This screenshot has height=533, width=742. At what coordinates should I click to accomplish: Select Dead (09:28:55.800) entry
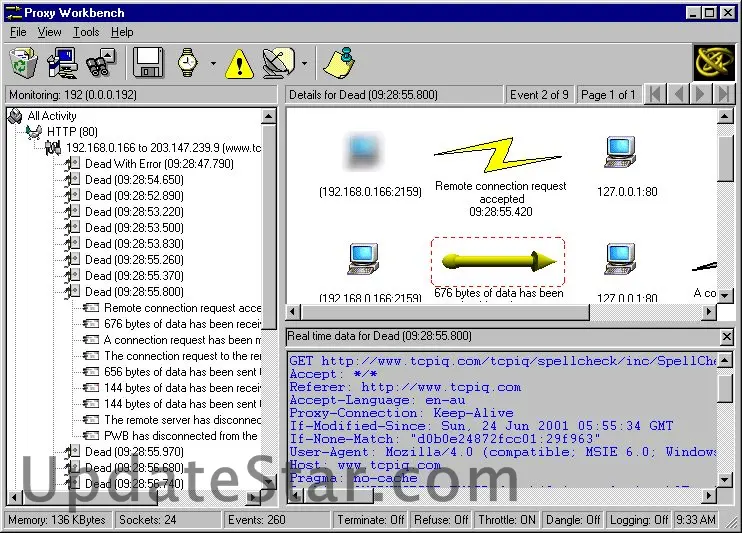134,292
